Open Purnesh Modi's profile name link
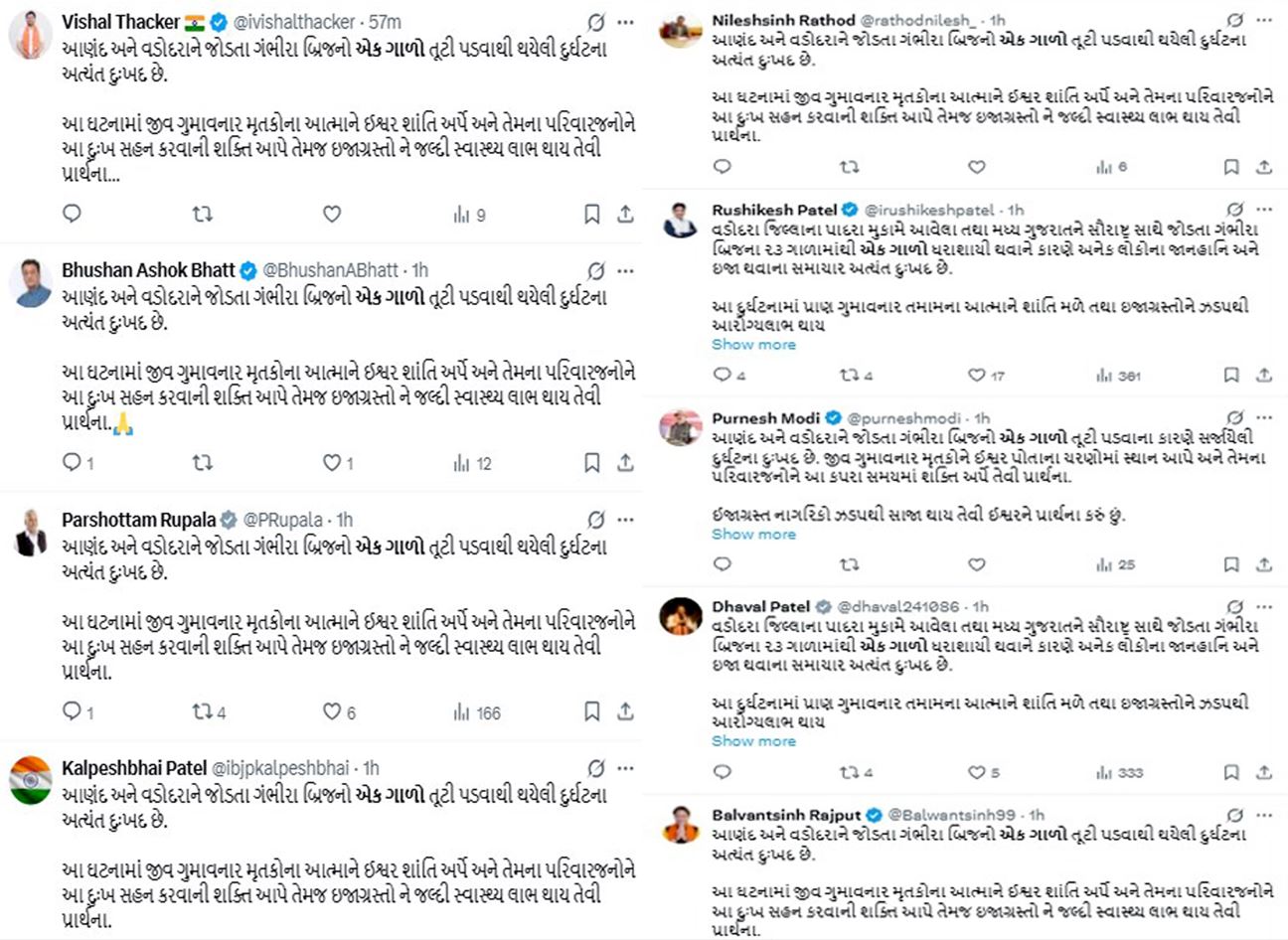This screenshot has height=940, width=1288. click(765, 418)
